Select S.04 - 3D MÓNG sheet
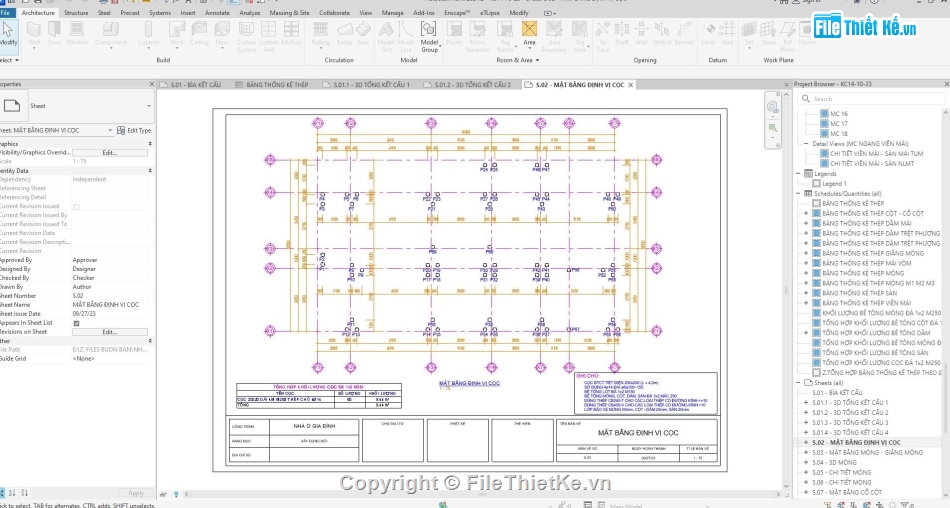Viewport: 950px width, 508px height. (x=834, y=463)
